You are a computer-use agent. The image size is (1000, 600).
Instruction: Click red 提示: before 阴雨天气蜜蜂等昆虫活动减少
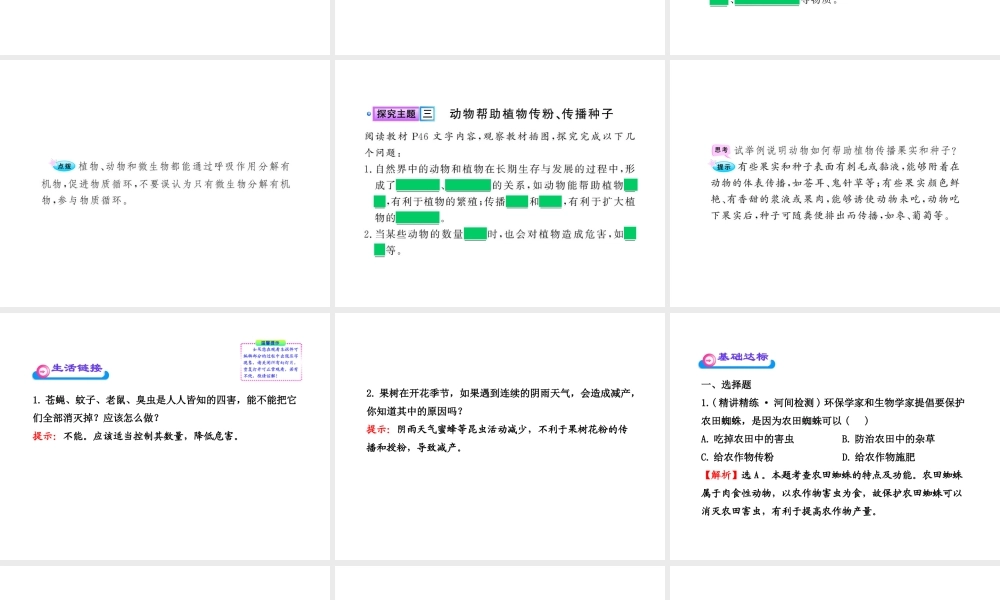click(378, 429)
